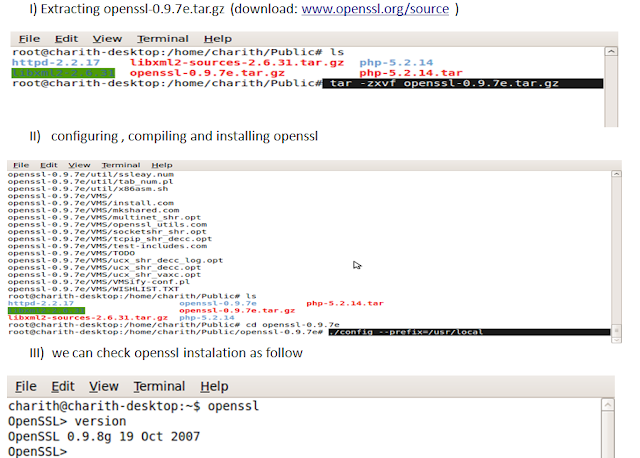The image size is (640, 458).
Task: Click cd openssl-0.9.7e command line
Action: (x=173, y=325)
